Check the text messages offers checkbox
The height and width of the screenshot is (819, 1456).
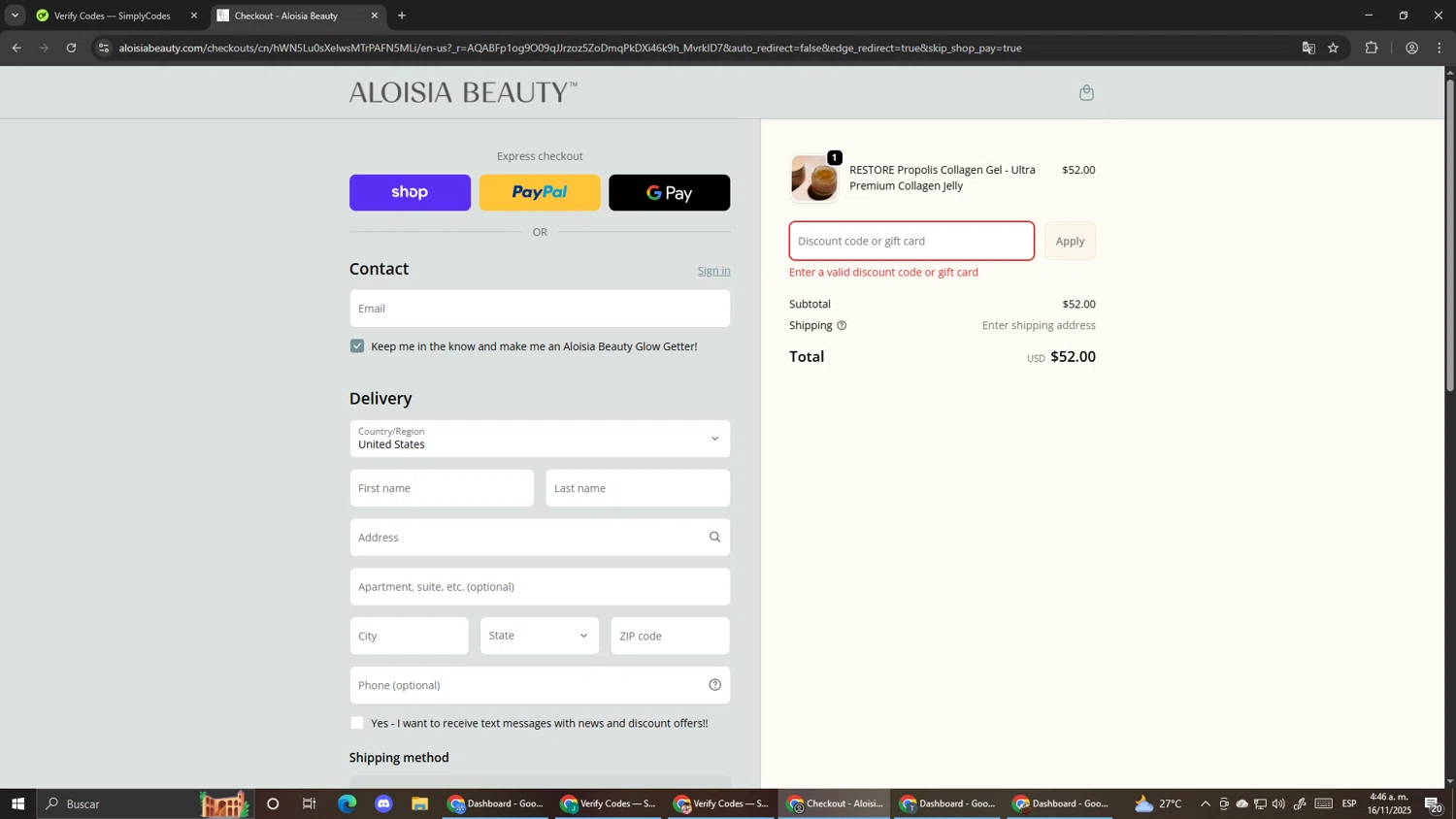click(357, 723)
